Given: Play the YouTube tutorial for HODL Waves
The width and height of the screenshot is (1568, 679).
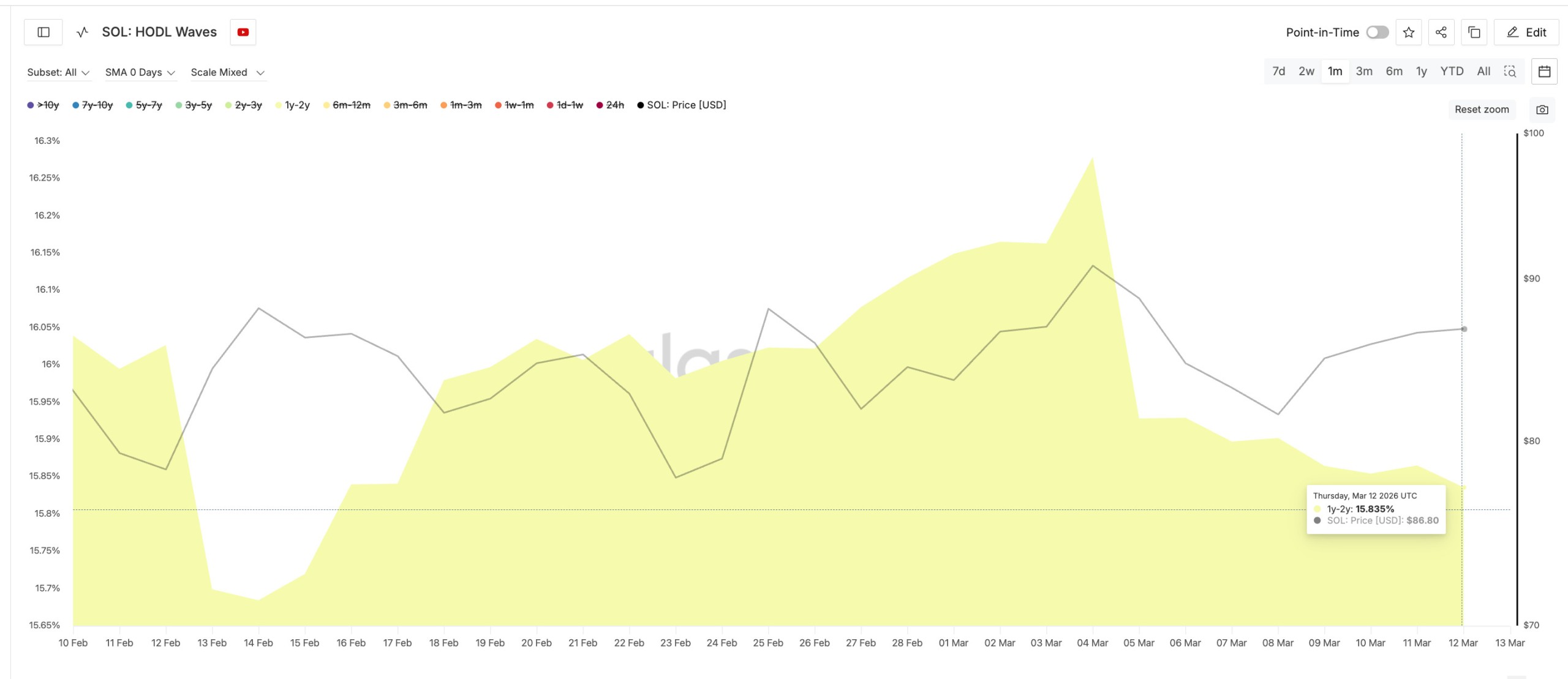Looking at the screenshot, I should pos(243,32).
